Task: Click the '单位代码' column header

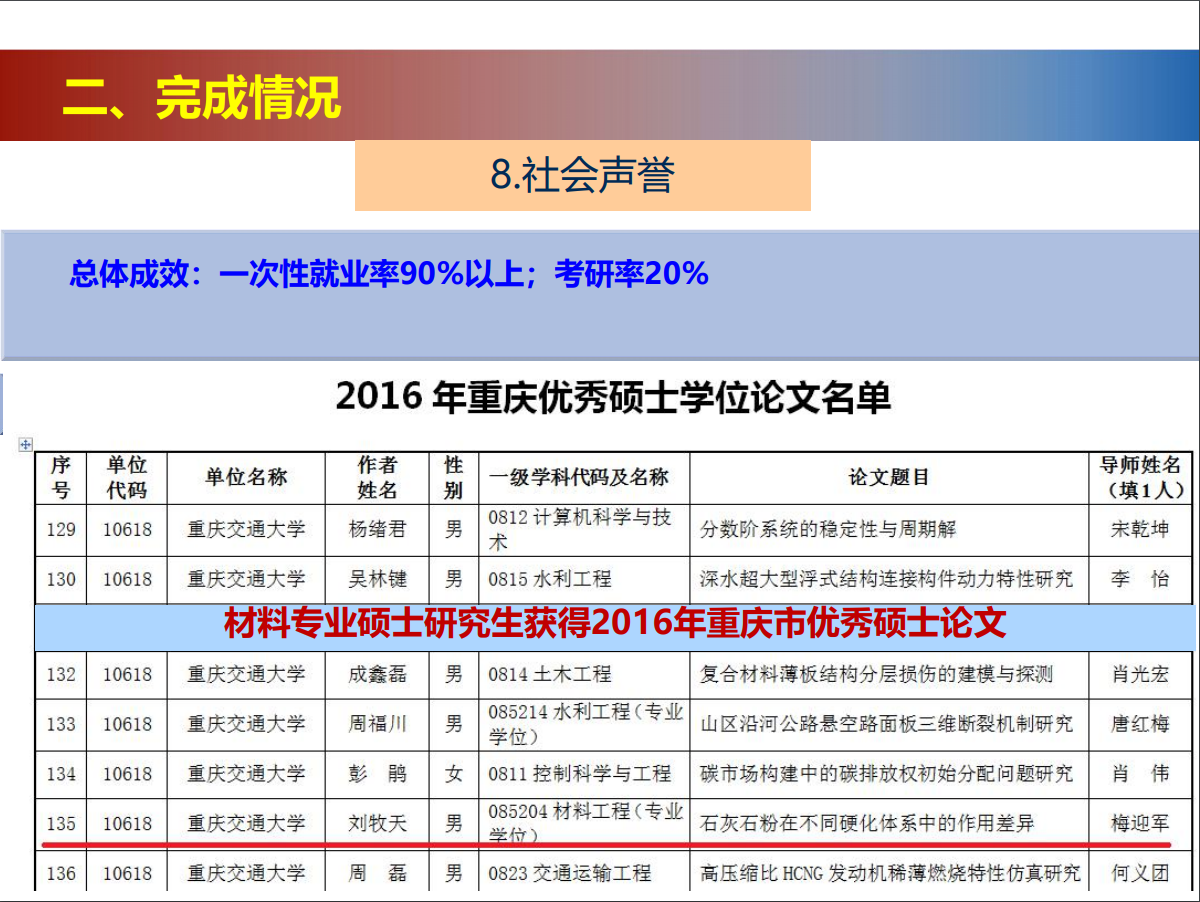Action: click(127, 478)
